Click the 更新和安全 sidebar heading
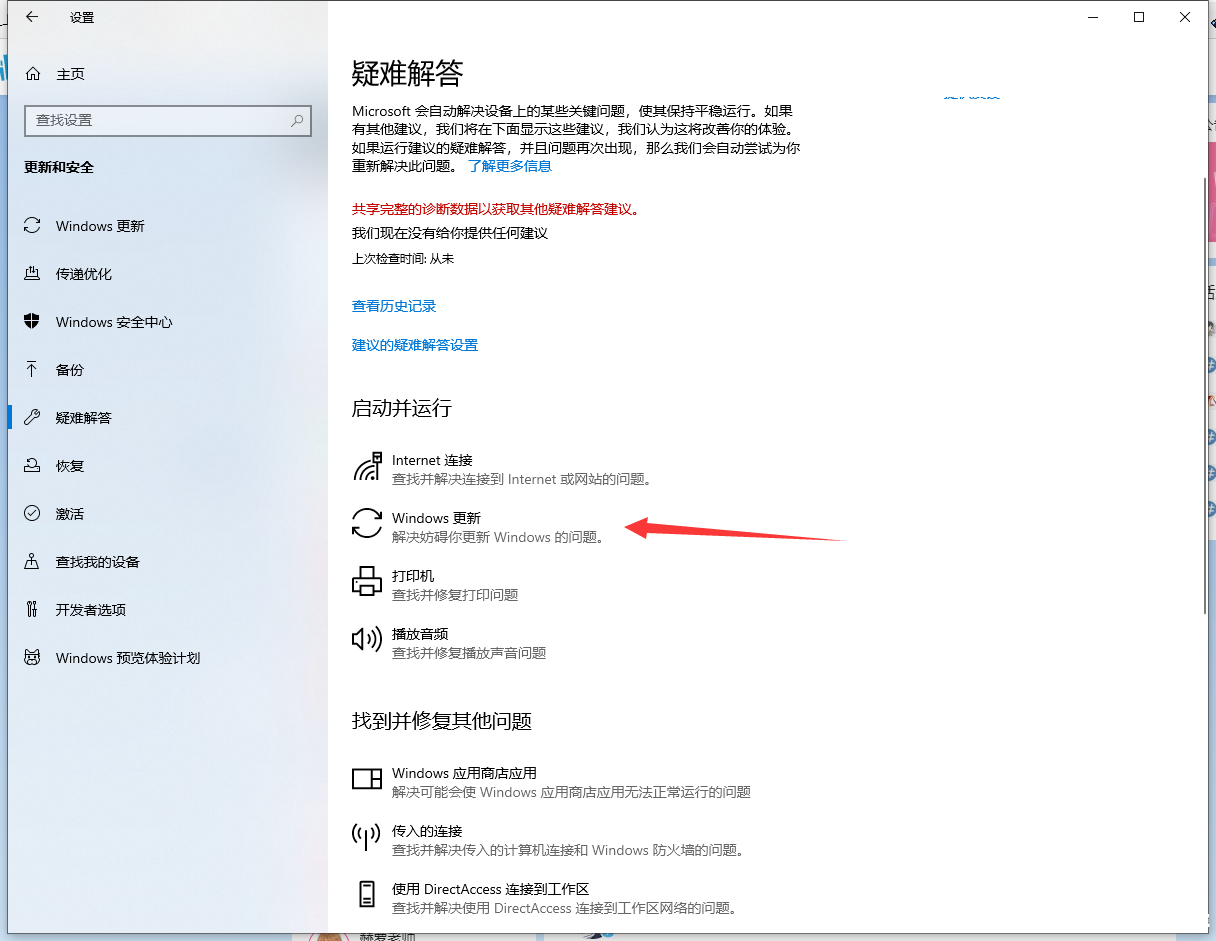 click(59, 168)
